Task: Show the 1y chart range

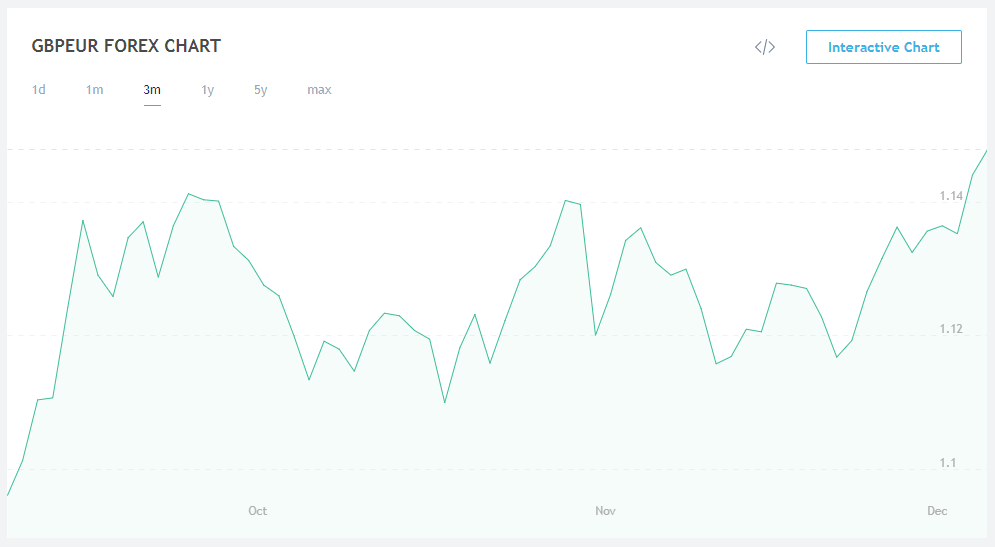Action: pos(208,90)
